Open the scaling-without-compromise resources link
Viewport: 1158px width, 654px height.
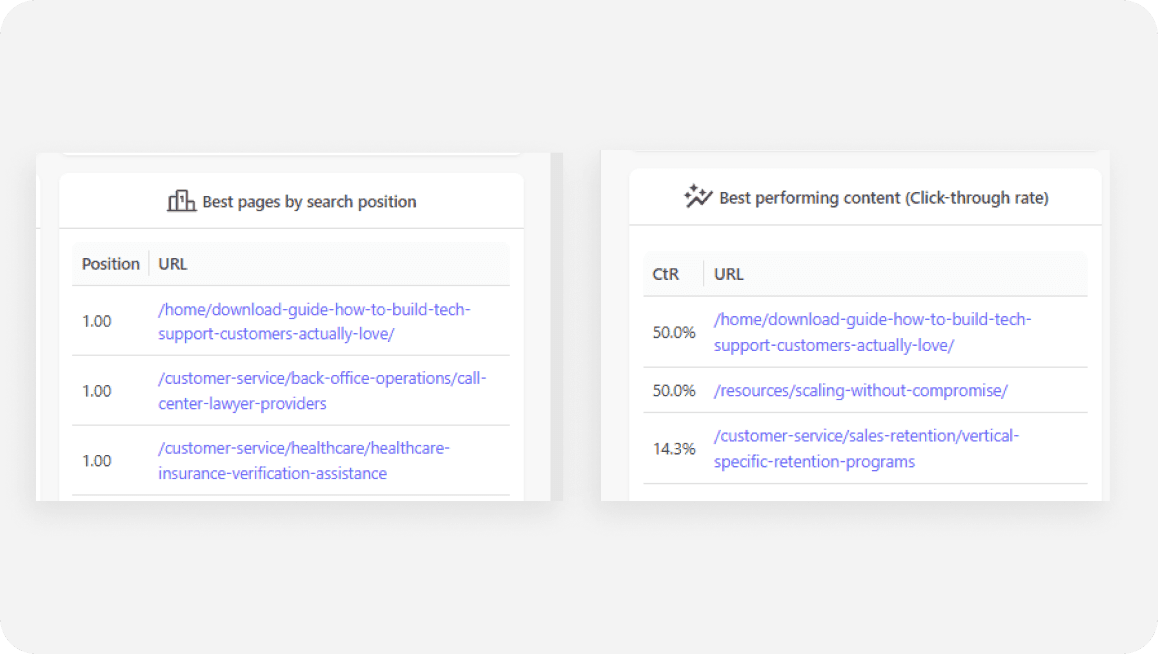click(860, 390)
